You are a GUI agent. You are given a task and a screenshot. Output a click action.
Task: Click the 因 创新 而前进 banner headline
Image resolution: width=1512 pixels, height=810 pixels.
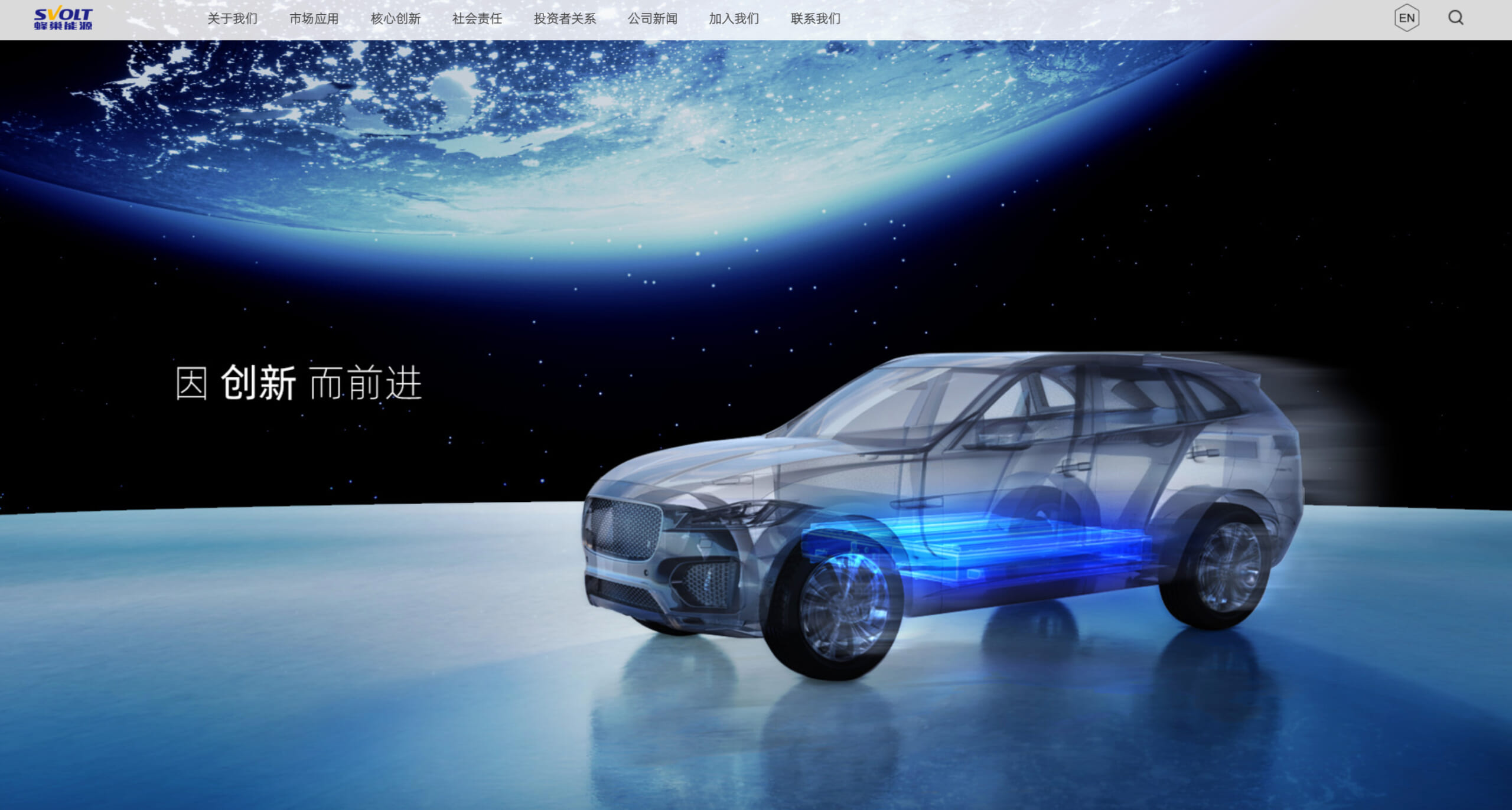pos(299,383)
